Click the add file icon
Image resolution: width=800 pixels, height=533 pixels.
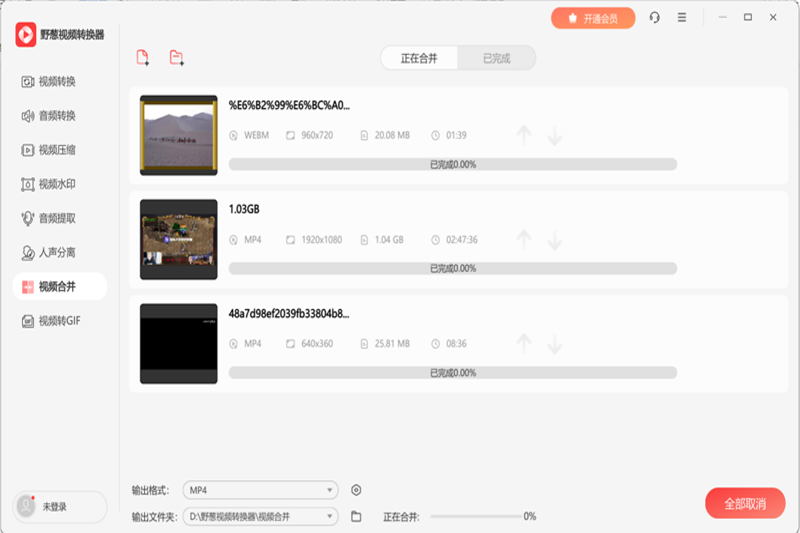(143, 58)
